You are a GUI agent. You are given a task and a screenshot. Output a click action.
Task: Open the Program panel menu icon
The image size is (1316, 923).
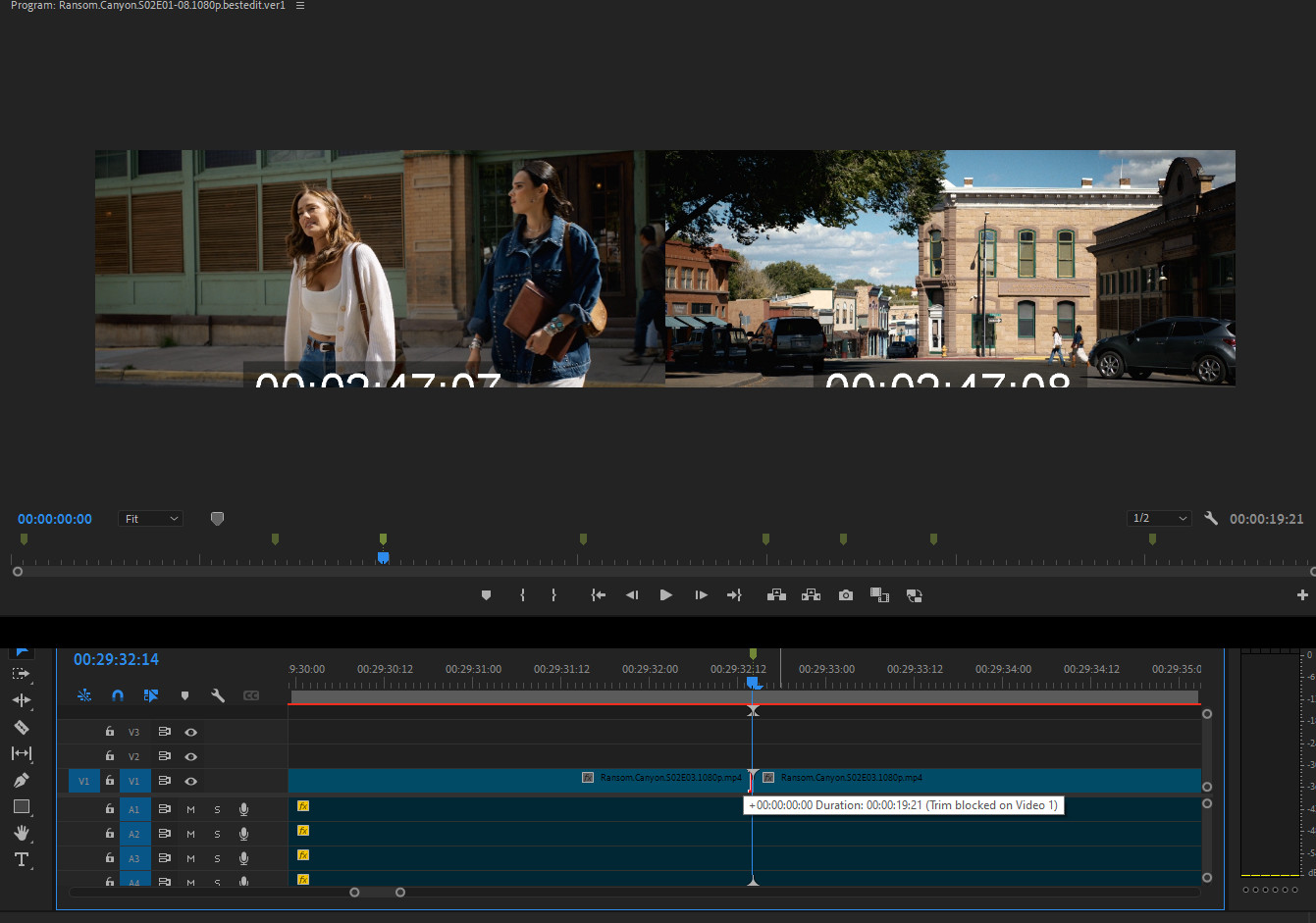coord(300,6)
